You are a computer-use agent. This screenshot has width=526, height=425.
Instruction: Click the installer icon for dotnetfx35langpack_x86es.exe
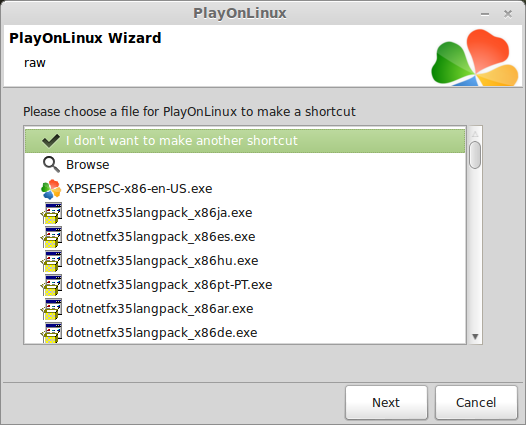[x=51, y=237]
